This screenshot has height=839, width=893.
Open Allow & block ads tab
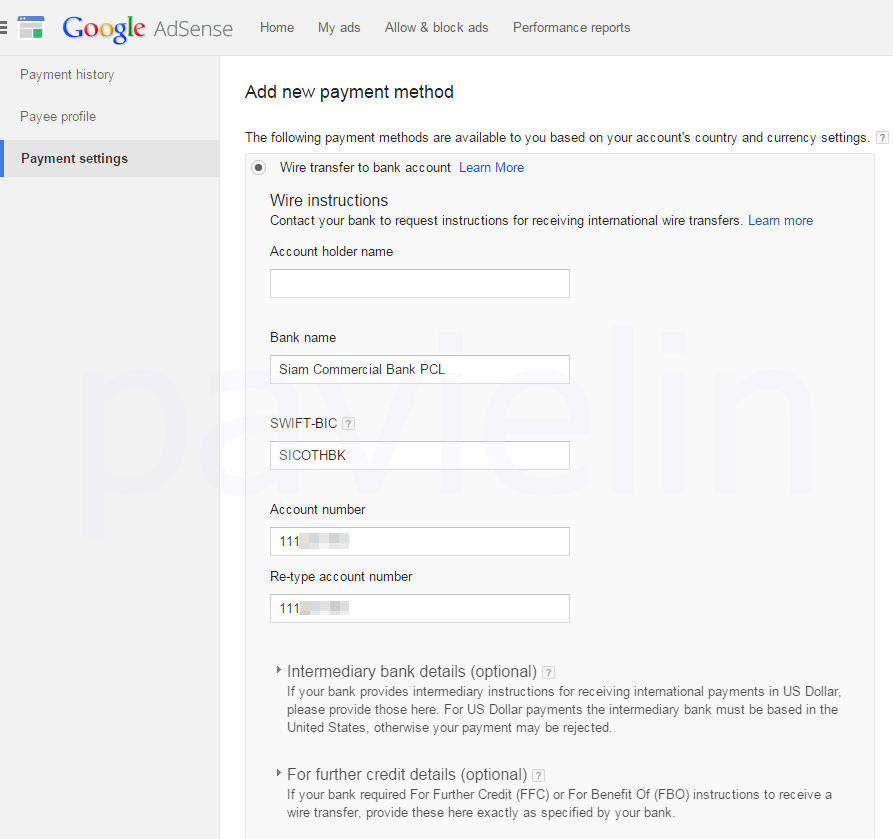tap(436, 28)
